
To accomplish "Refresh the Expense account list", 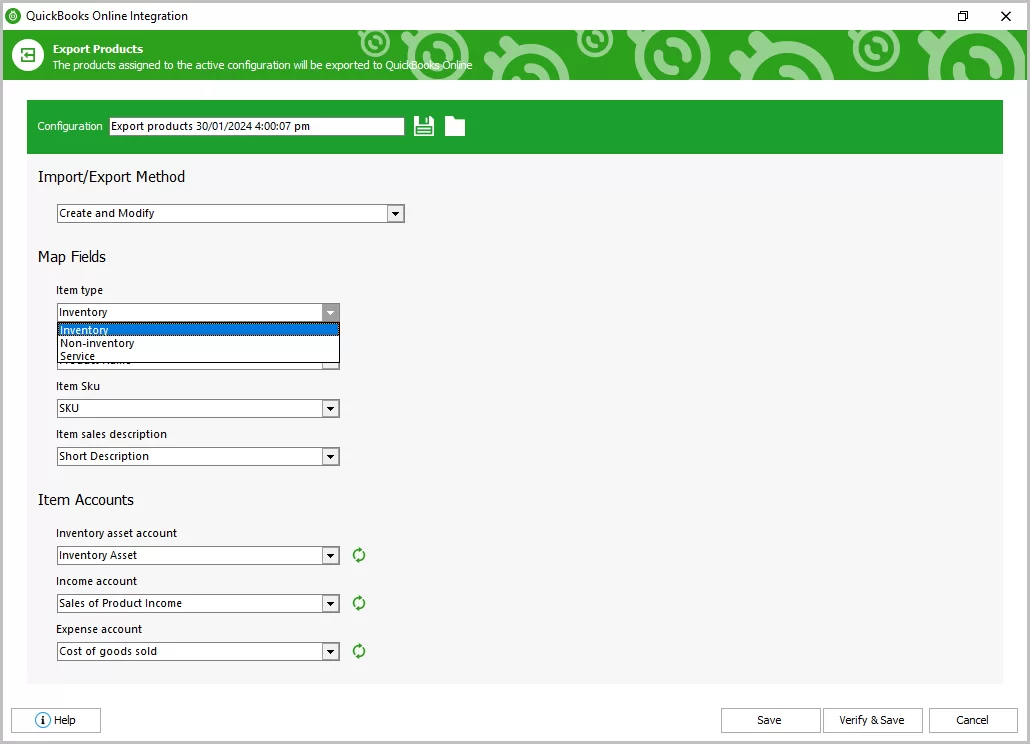I will click(359, 651).
